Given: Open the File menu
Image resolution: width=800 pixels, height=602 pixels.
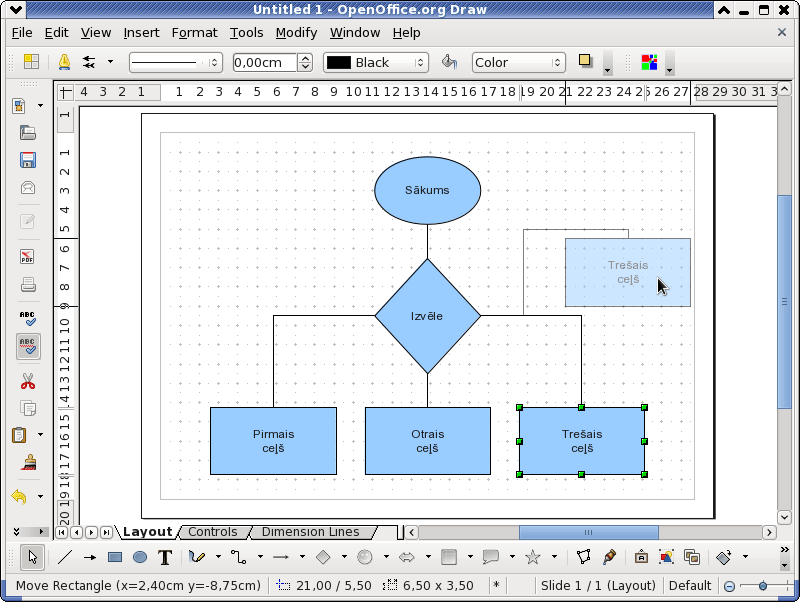Looking at the screenshot, I should tap(22, 33).
